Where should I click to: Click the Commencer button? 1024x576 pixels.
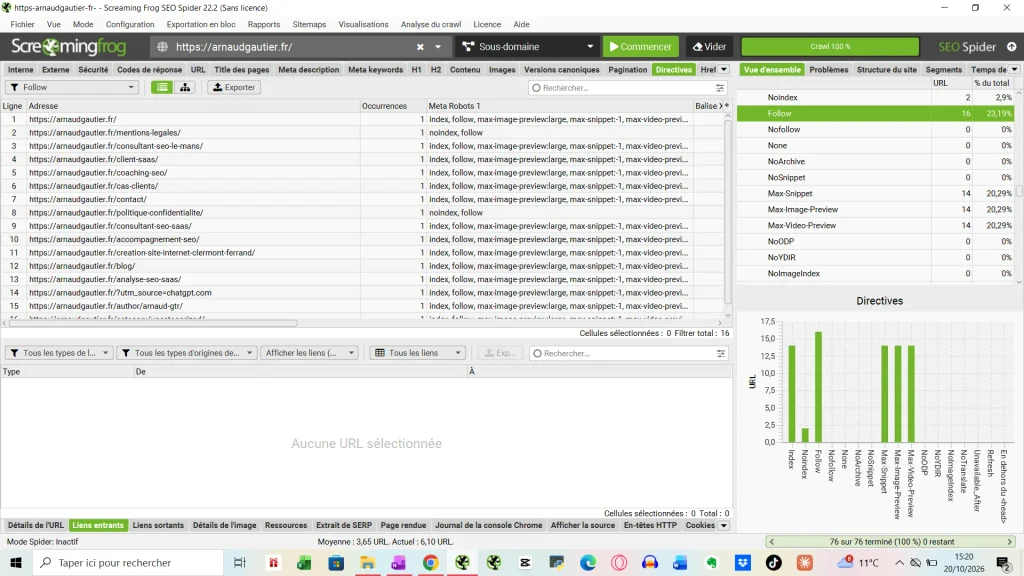[641, 47]
